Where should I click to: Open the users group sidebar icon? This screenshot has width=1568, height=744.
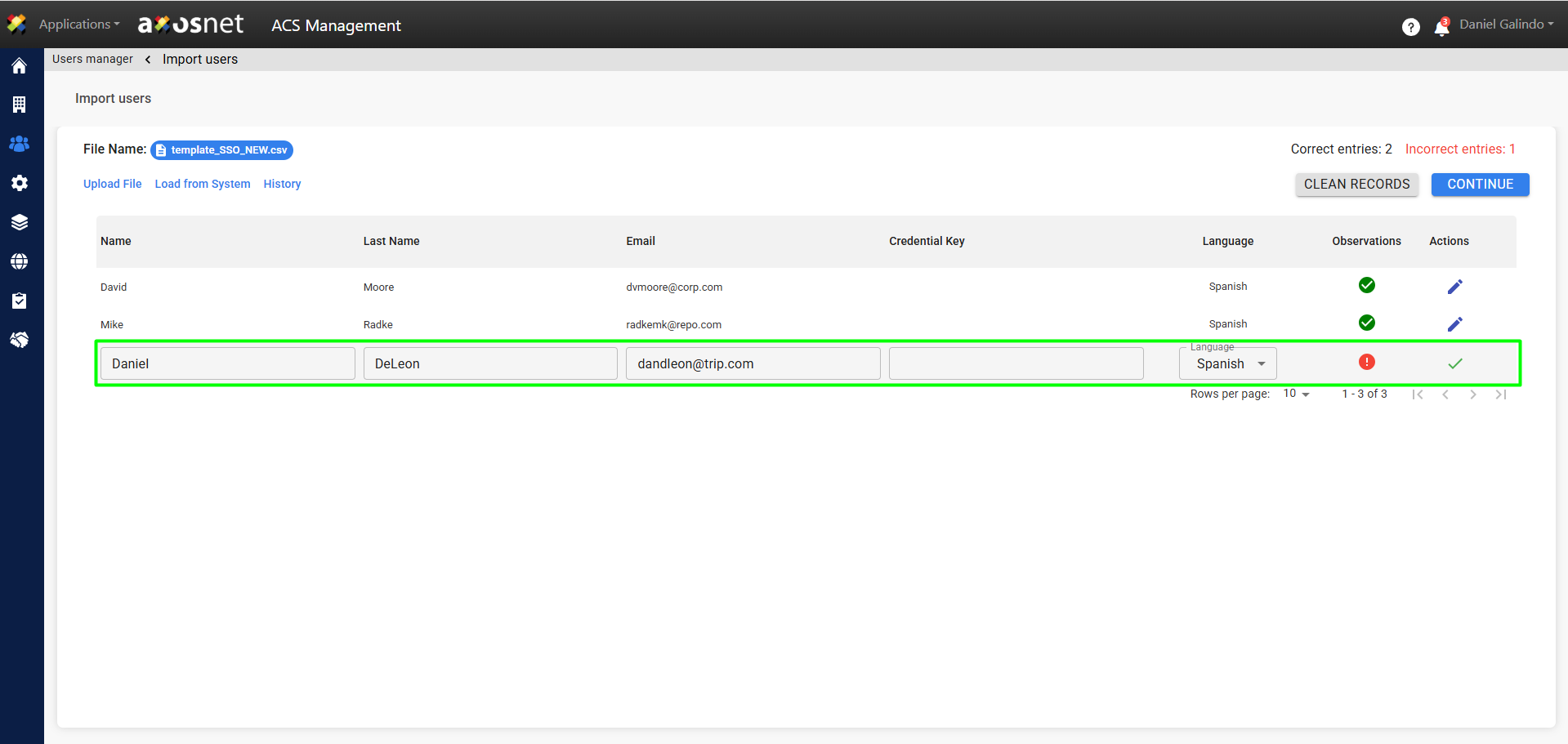pyautogui.click(x=20, y=144)
